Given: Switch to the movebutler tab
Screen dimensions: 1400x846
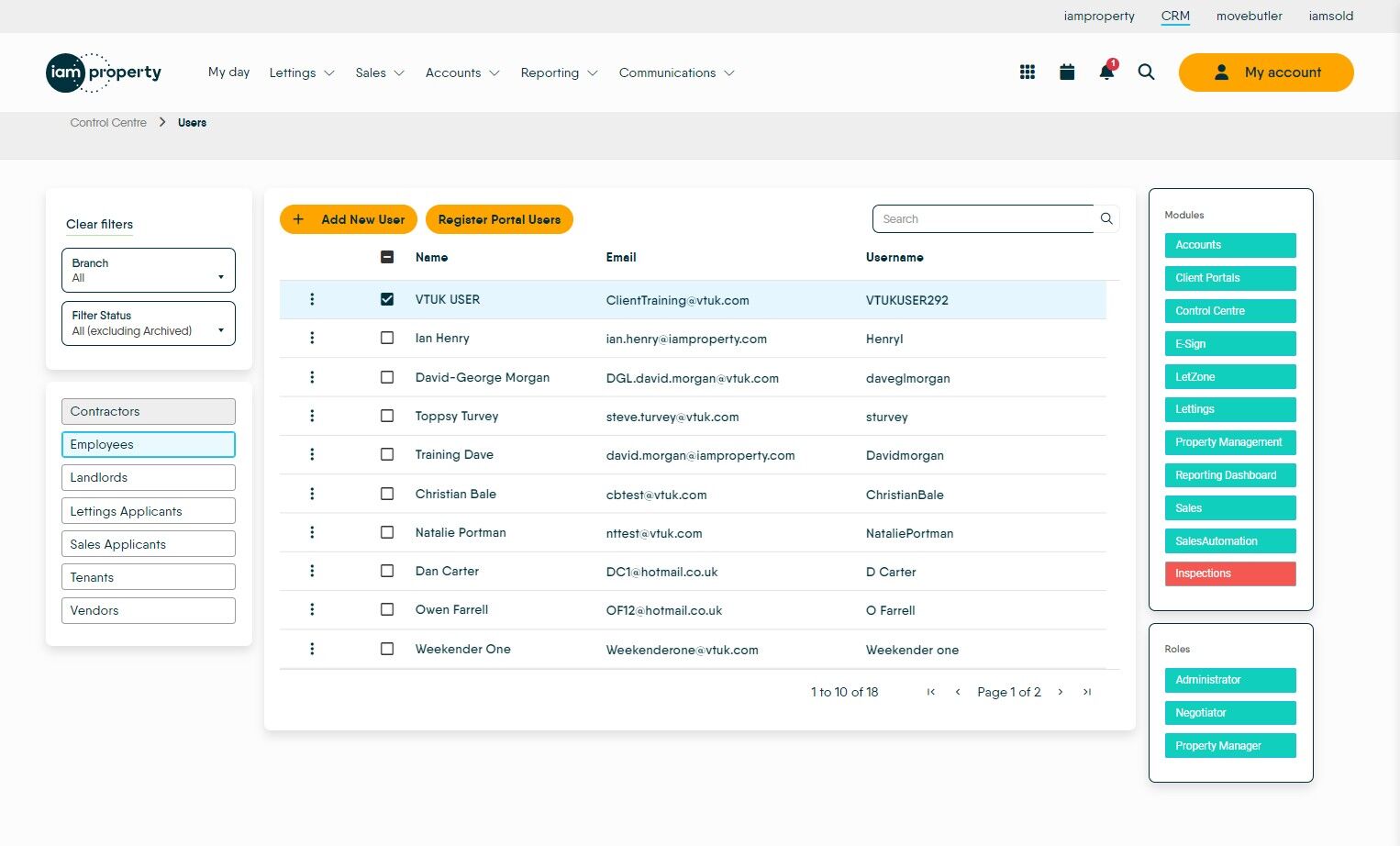Looking at the screenshot, I should [1250, 16].
